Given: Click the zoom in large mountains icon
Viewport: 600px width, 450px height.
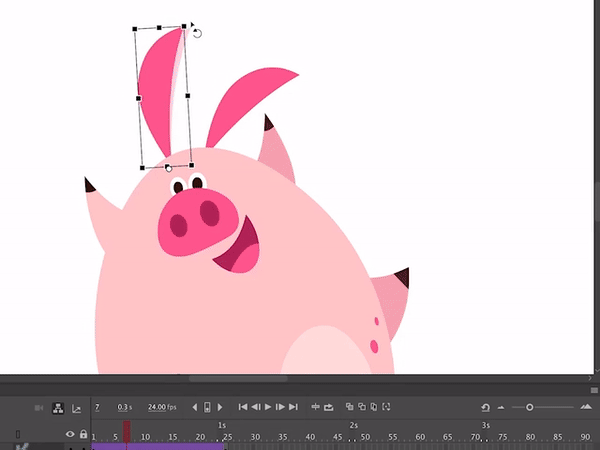Looking at the screenshot, I should tap(586, 407).
